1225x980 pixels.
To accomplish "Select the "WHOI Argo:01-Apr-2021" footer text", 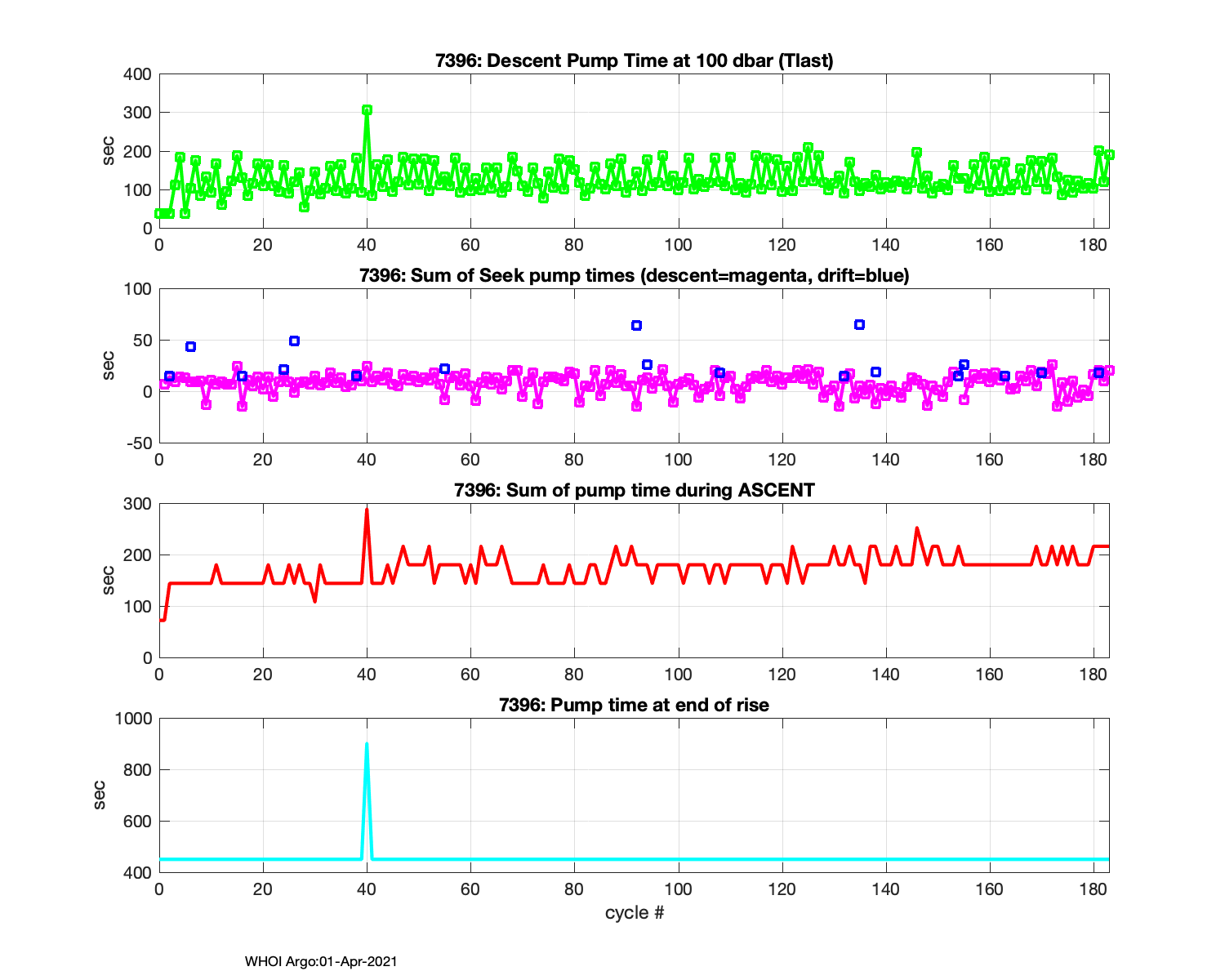I will click(x=321, y=962).
